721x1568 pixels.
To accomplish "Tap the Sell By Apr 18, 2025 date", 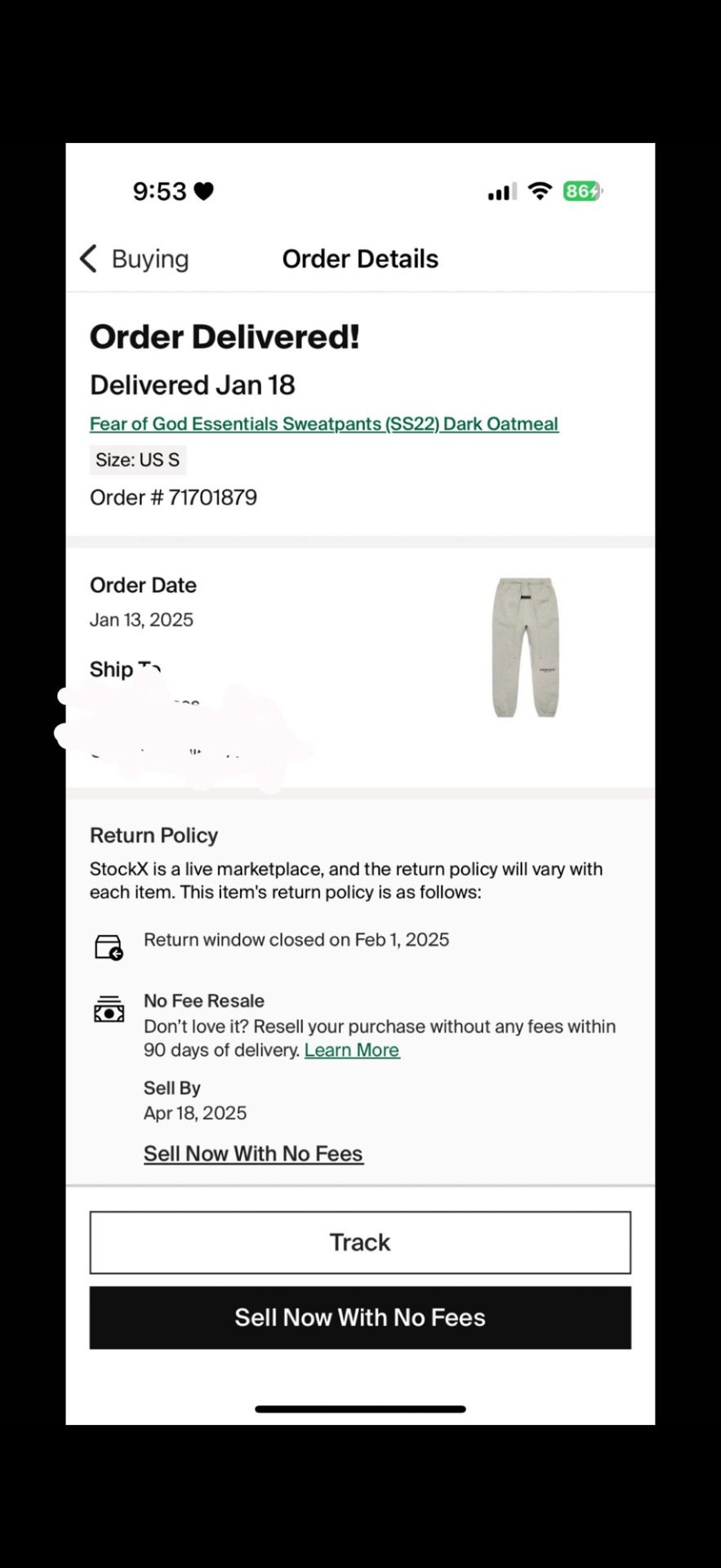I will [x=195, y=1113].
